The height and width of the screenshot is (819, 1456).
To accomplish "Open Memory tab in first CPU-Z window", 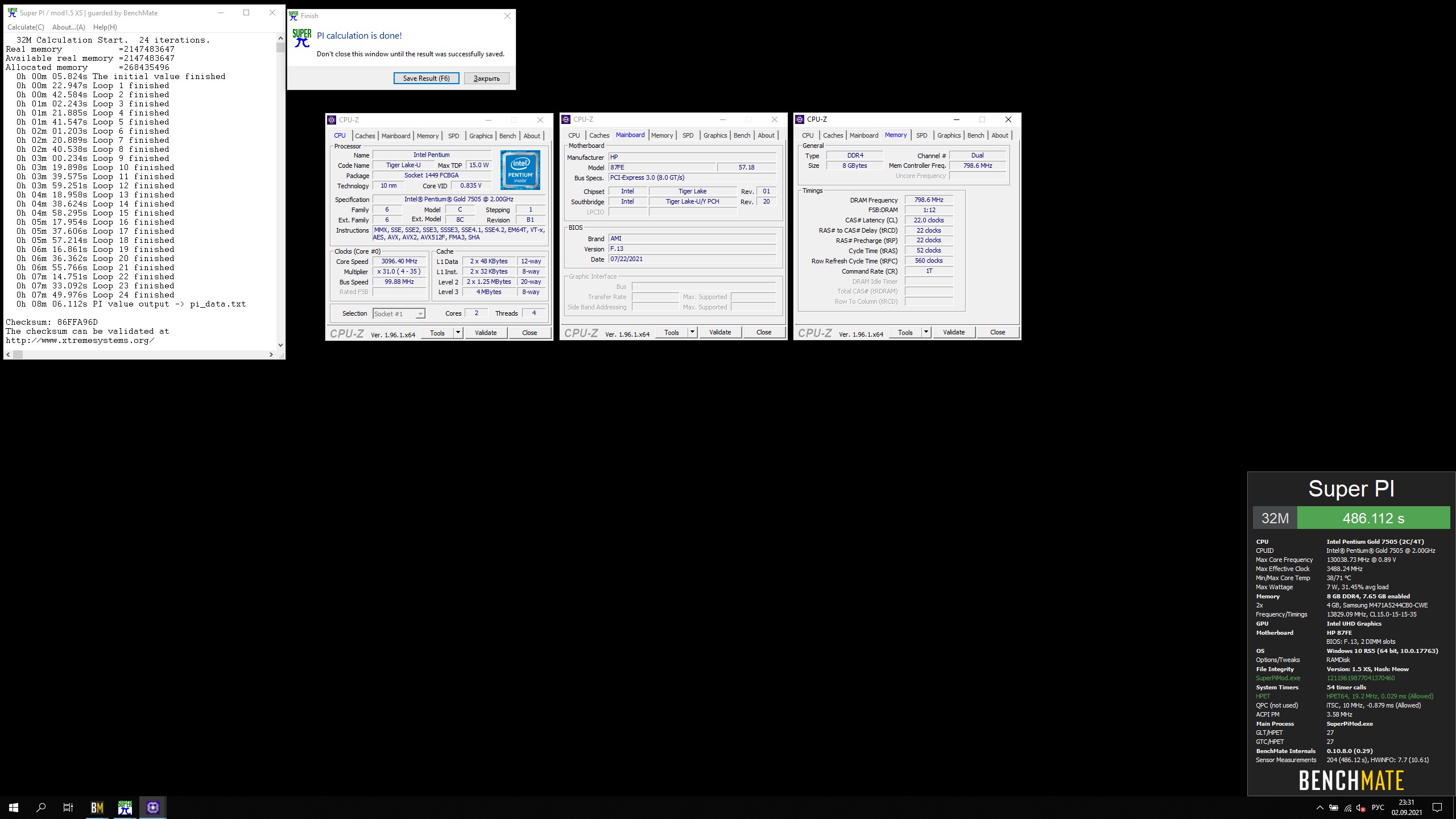I will [x=428, y=136].
